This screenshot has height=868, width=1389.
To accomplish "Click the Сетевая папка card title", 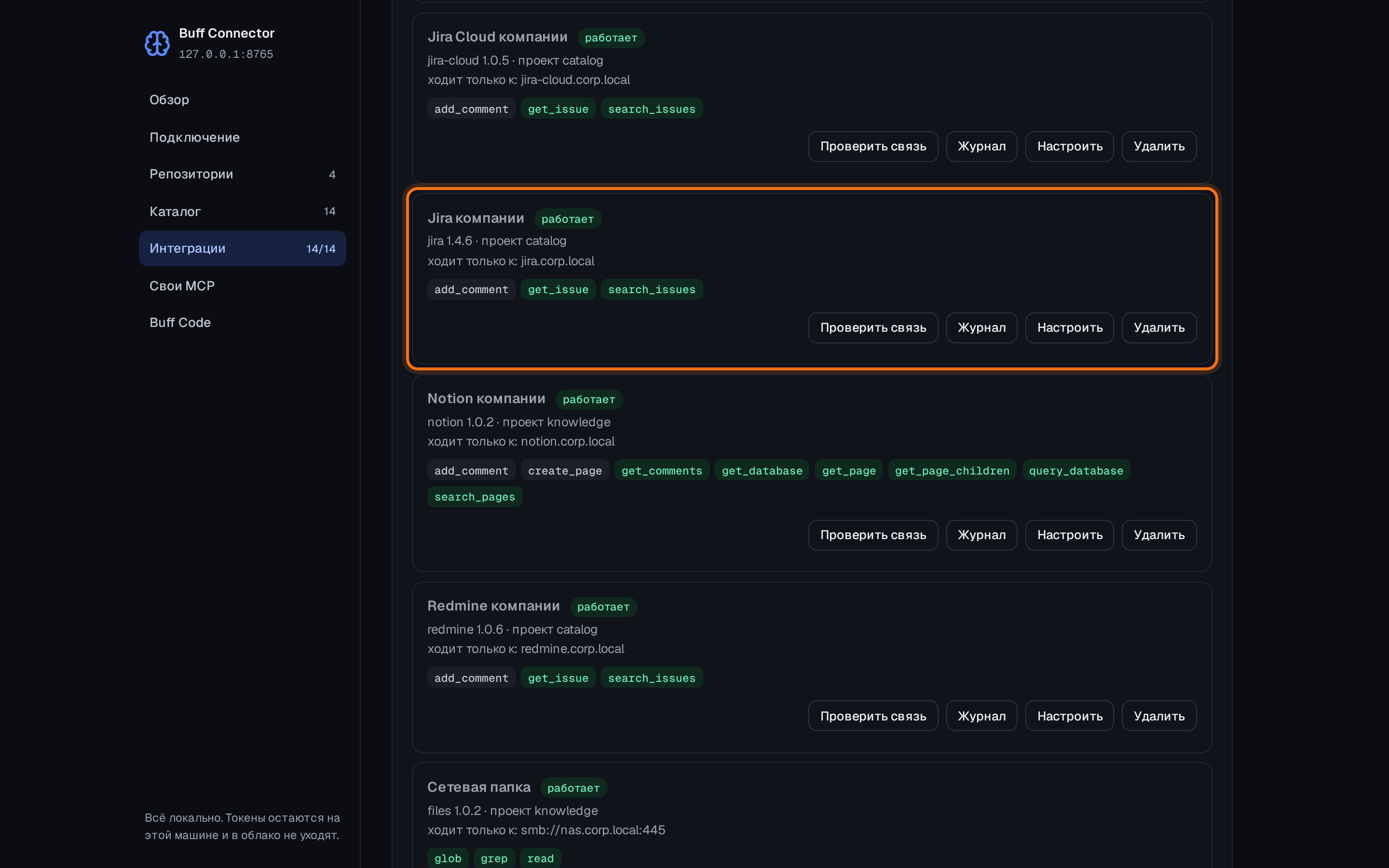I will pos(479,787).
